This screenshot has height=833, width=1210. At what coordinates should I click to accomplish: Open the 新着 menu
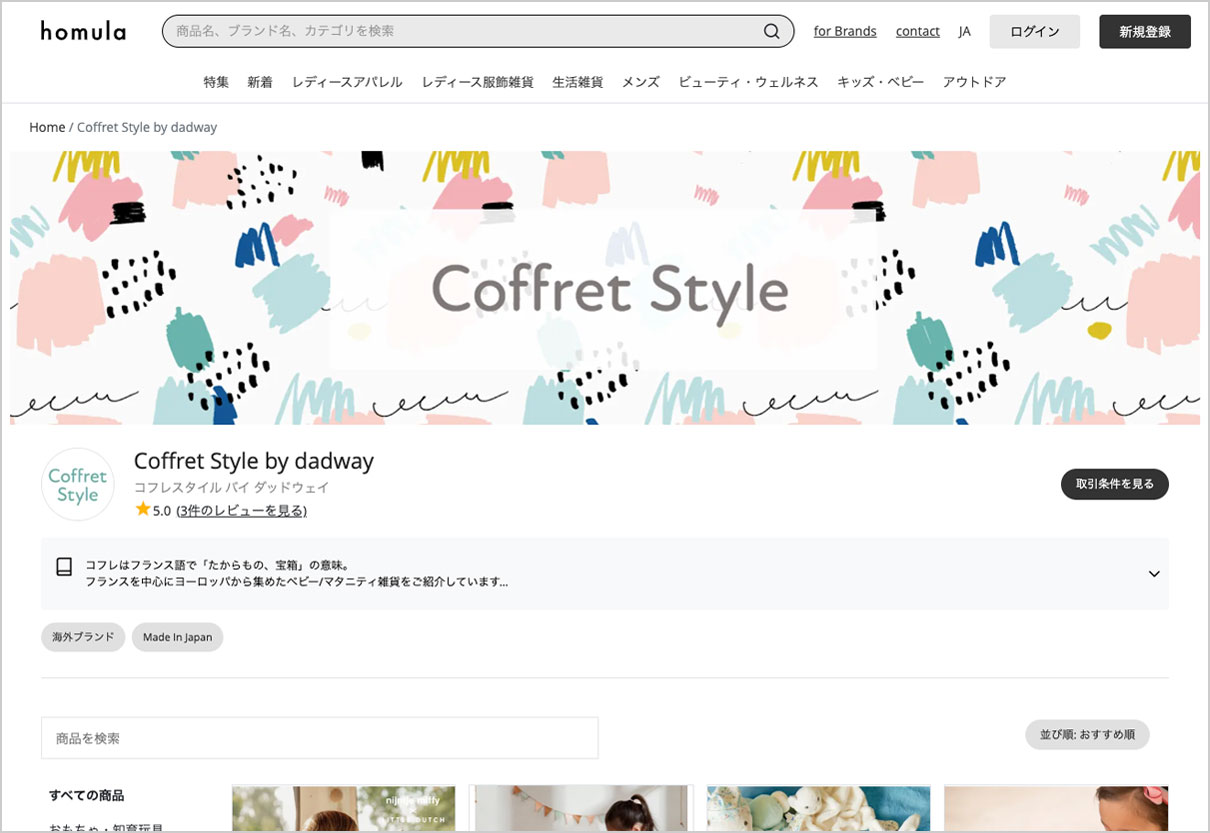(x=260, y=82)
